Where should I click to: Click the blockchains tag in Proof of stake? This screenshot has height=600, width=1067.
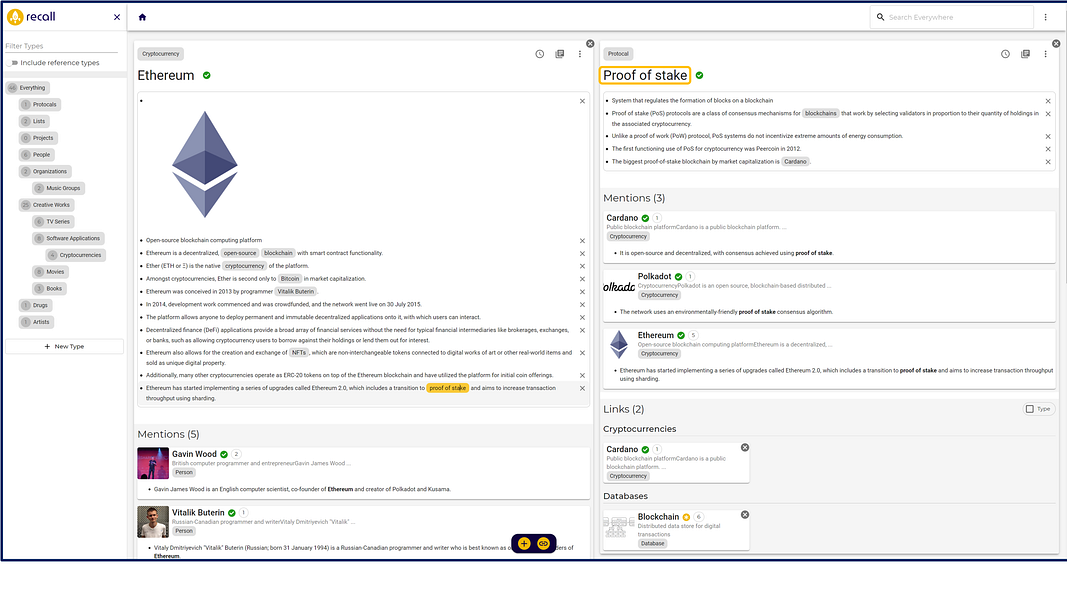821,114
